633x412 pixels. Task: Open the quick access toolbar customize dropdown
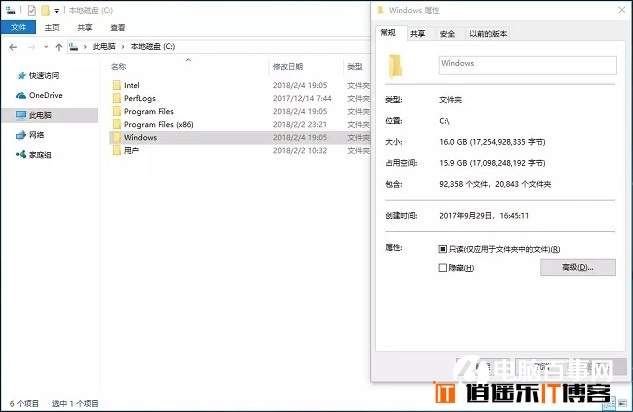pos(57,11)
